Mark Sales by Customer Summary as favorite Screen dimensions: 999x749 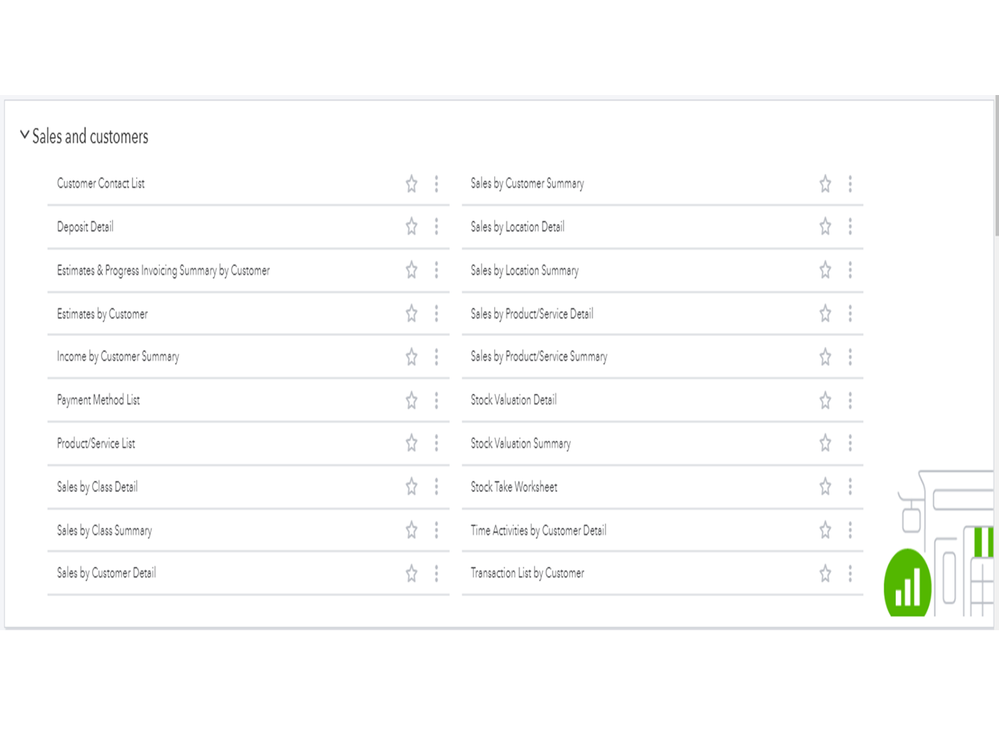coord(825,184)
